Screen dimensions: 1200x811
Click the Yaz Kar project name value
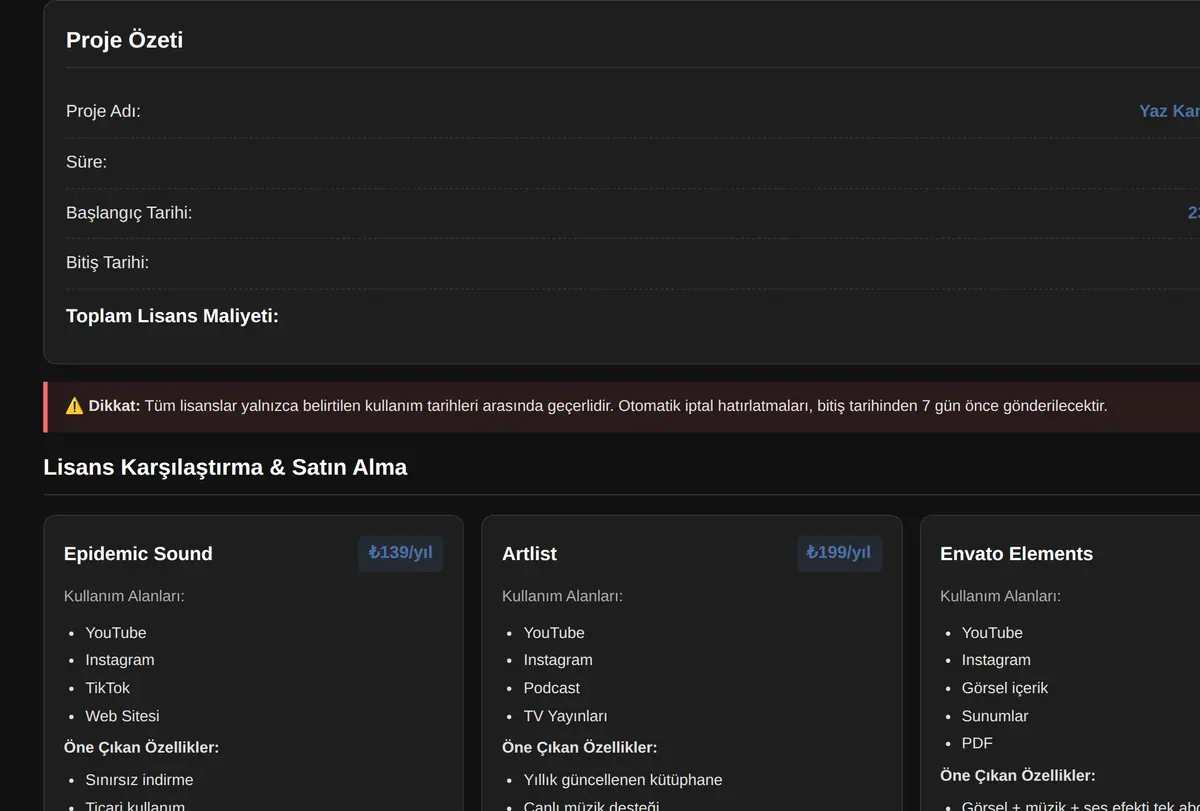point(1169,111)
